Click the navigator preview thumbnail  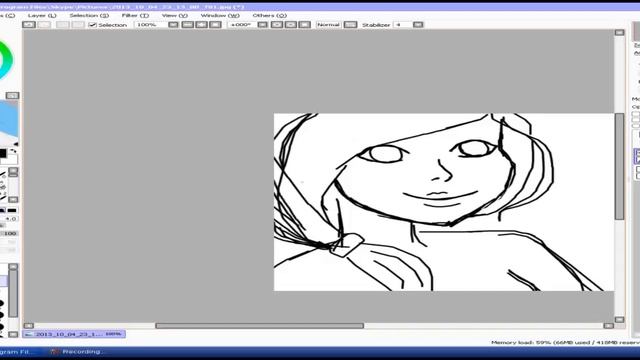(9, 122)
